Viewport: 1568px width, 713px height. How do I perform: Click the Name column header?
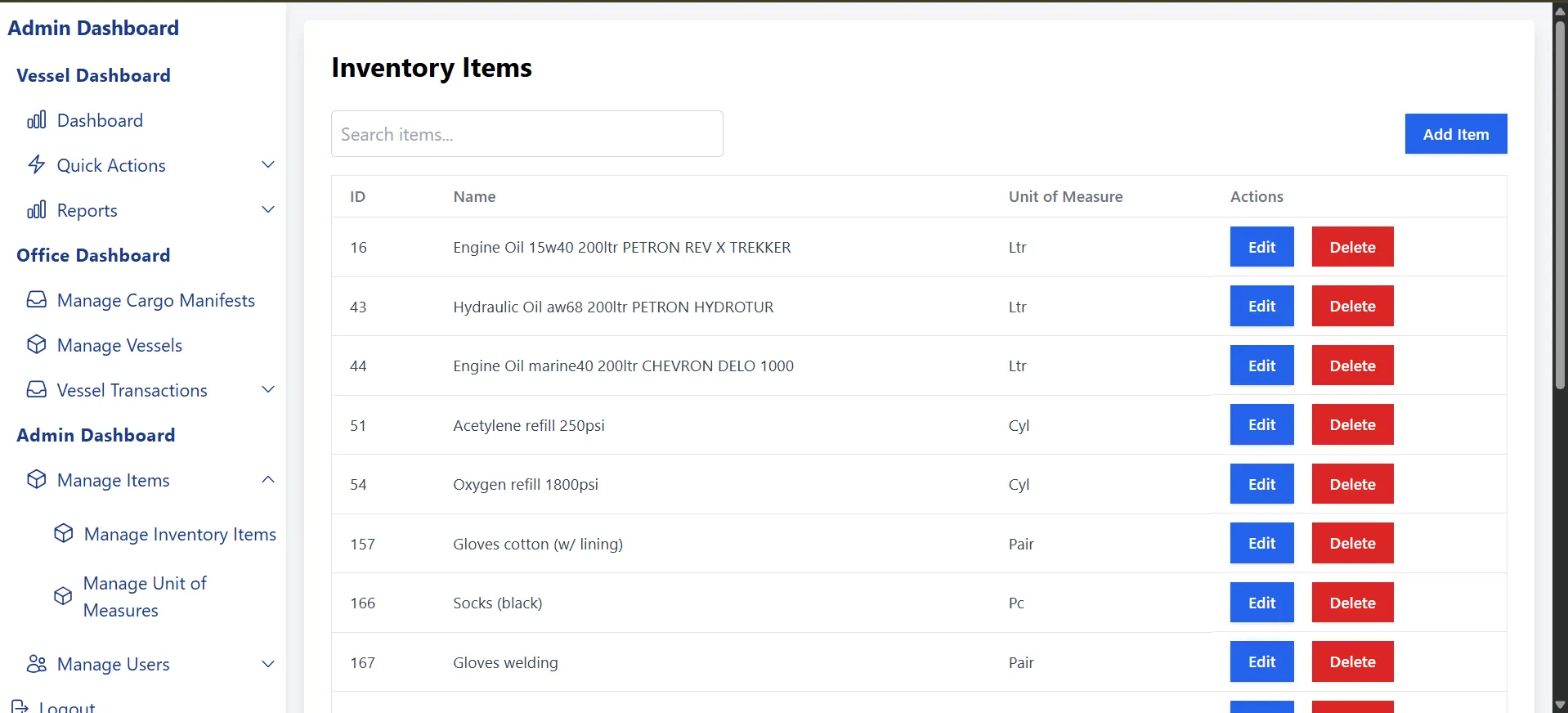point(474,196)
